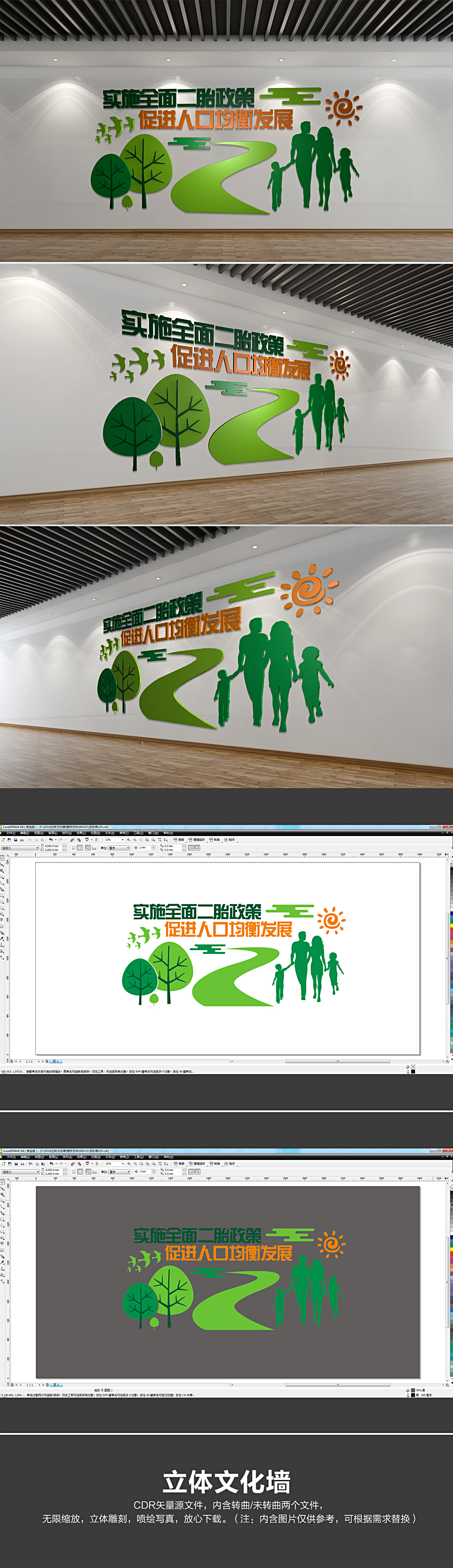The image size is (453, 1568).
Task: Expand 12% zoom level dropdown in white-page window
Action: click(123, 840)
